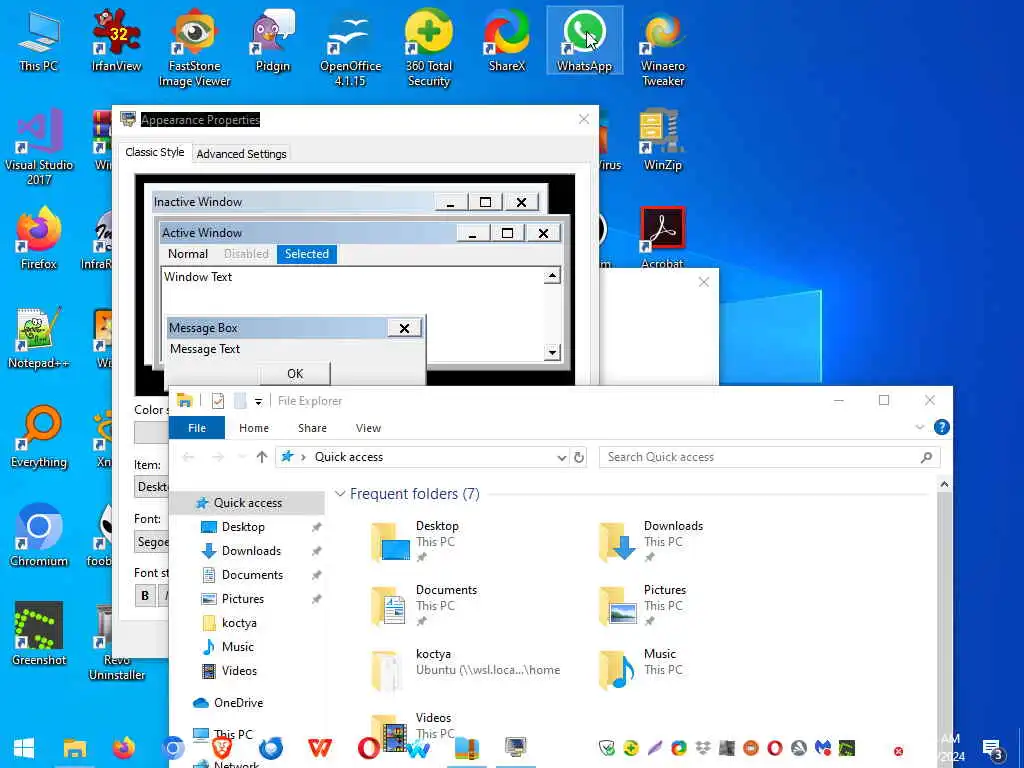Open the File menu in File Explorer
This screenshot has width=1024, height=768.
pos(197,428)
